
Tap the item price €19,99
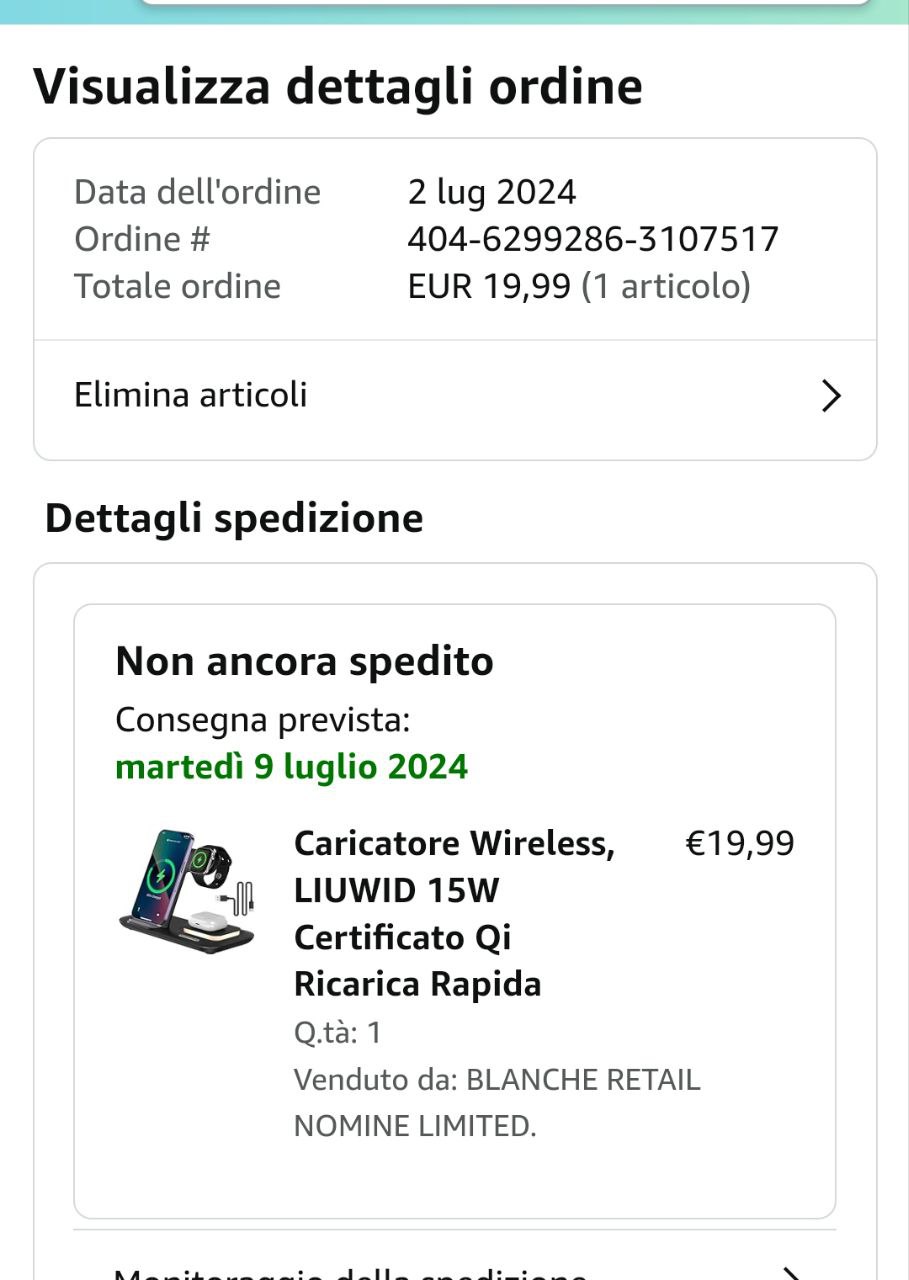point(740,844)
